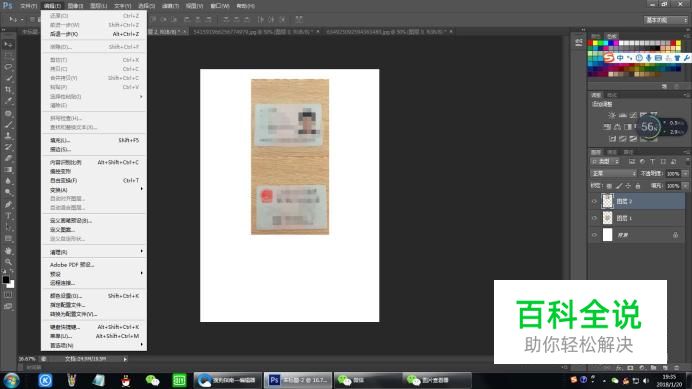Select the Lasso tool
This screenshot has height=389, width=692.
tap(8, 67)
